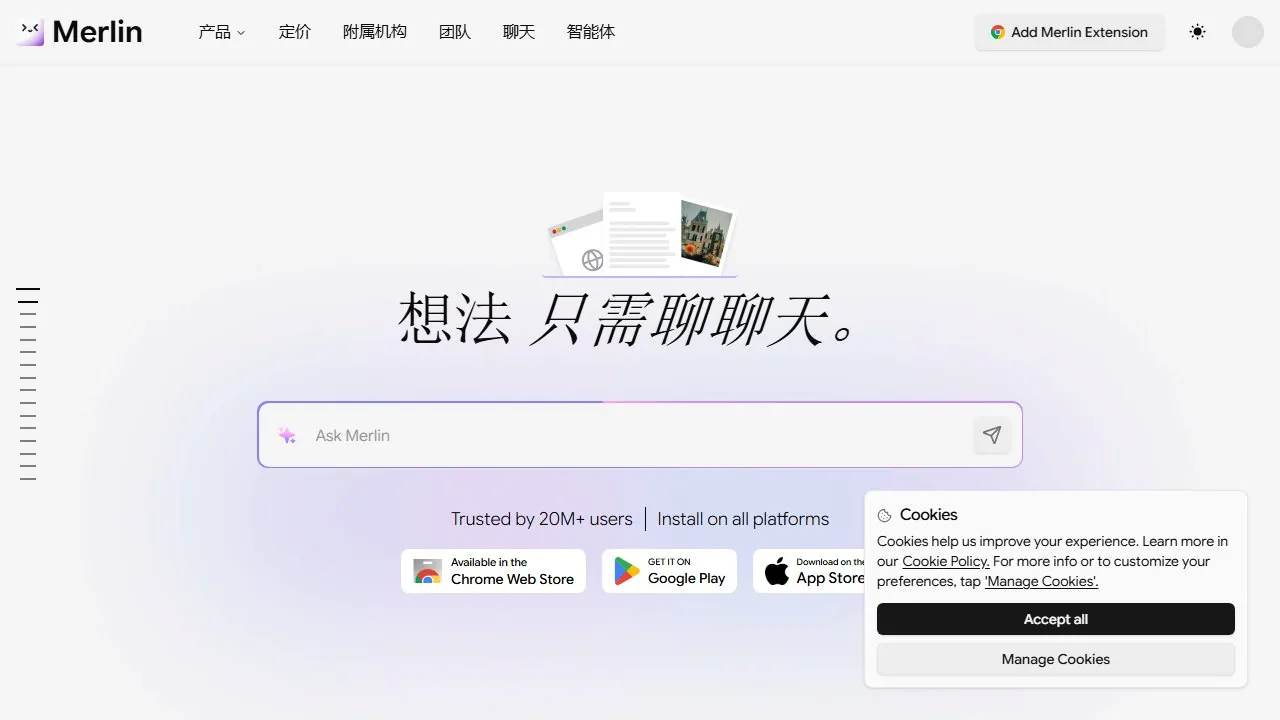This screenshot has height=720, width=1280.
Task: Accept all cookies
Action: pos(1055,619)
